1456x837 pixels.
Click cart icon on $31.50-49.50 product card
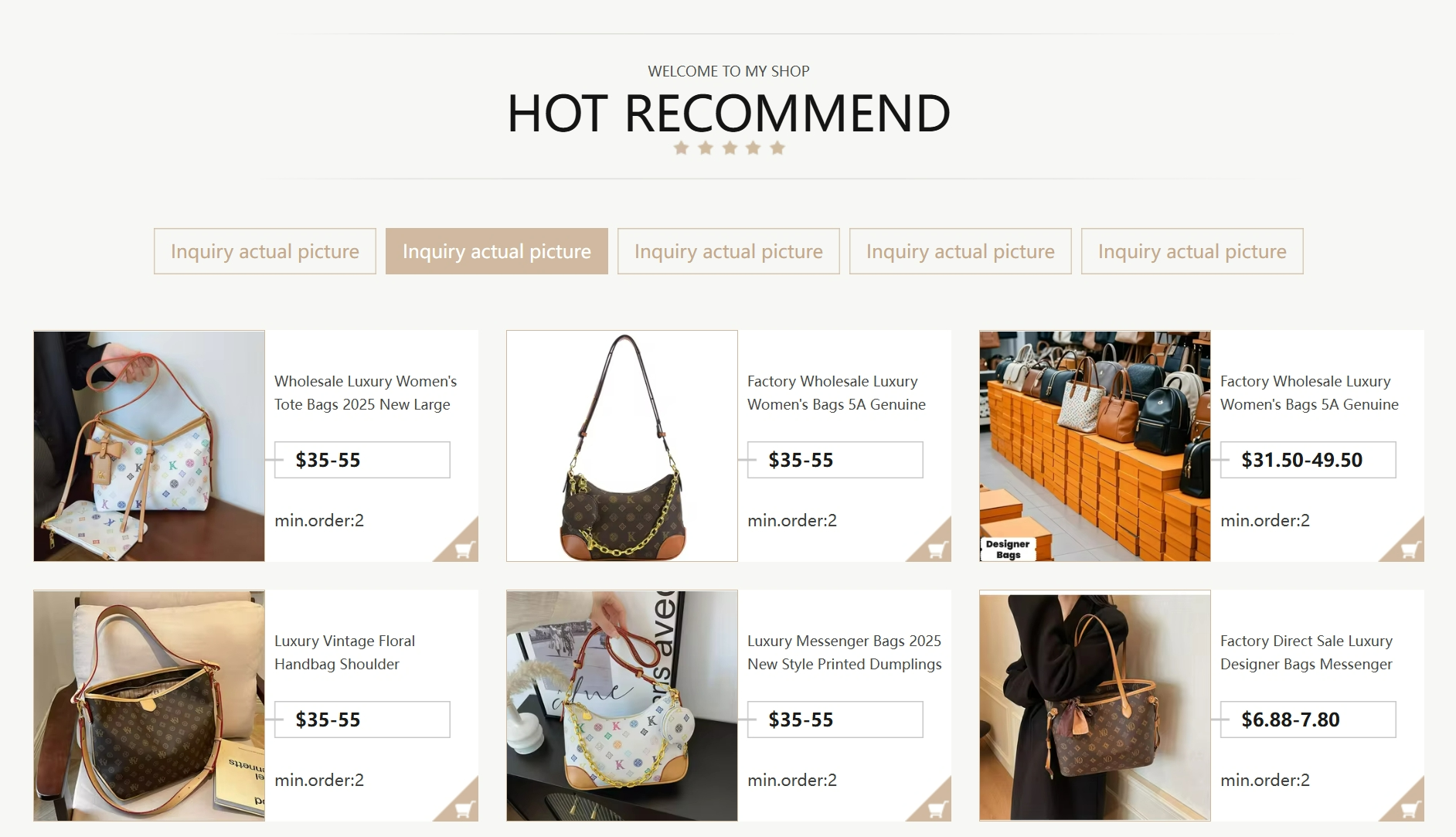click(1409, 549)
